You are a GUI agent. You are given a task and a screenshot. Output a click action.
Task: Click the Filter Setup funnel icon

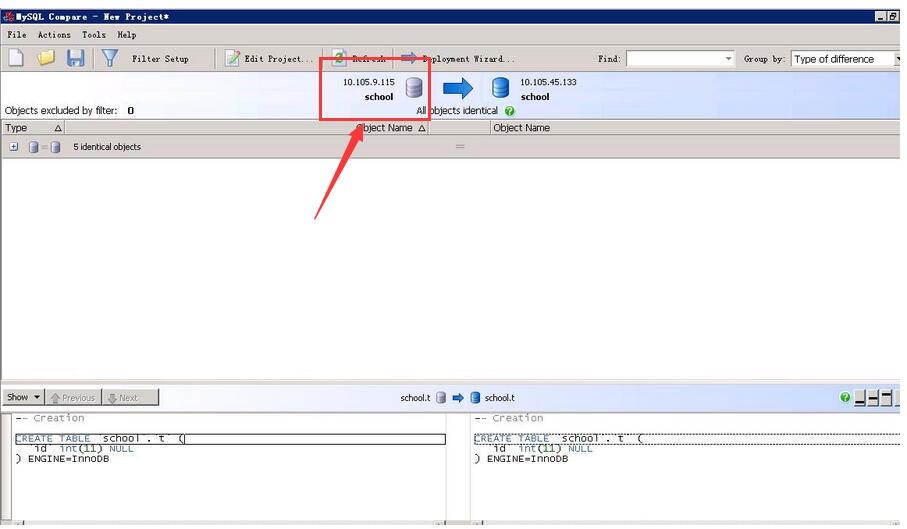click(109, 58)
